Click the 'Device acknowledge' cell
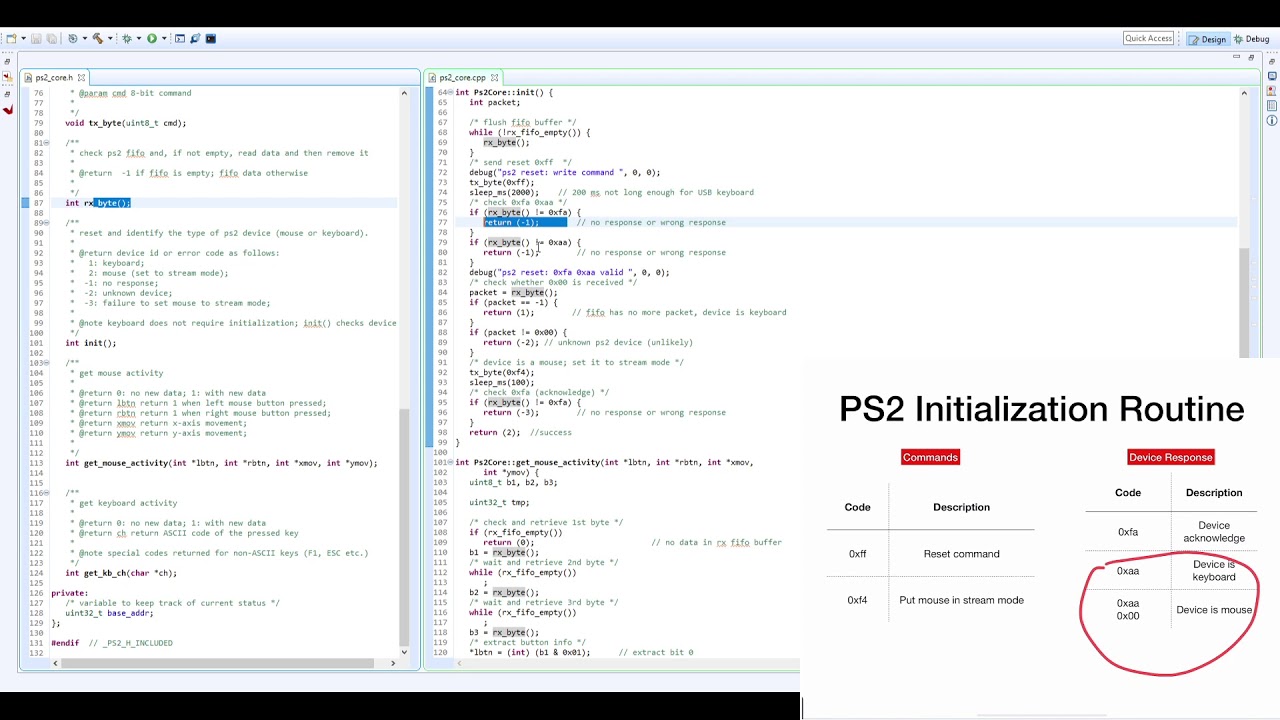Image resolution: width=1280 pixels, height=720 pixels. [x=1214, y=532]
